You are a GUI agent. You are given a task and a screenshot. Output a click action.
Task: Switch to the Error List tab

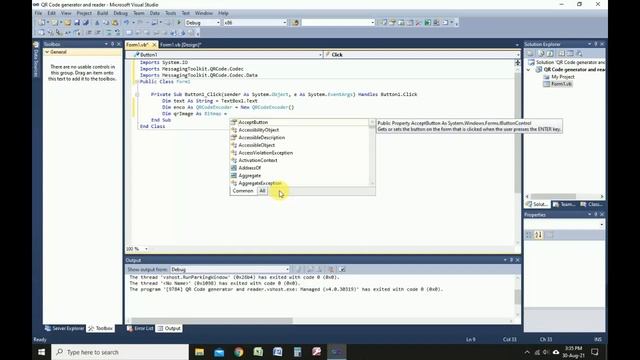[140, 329]
